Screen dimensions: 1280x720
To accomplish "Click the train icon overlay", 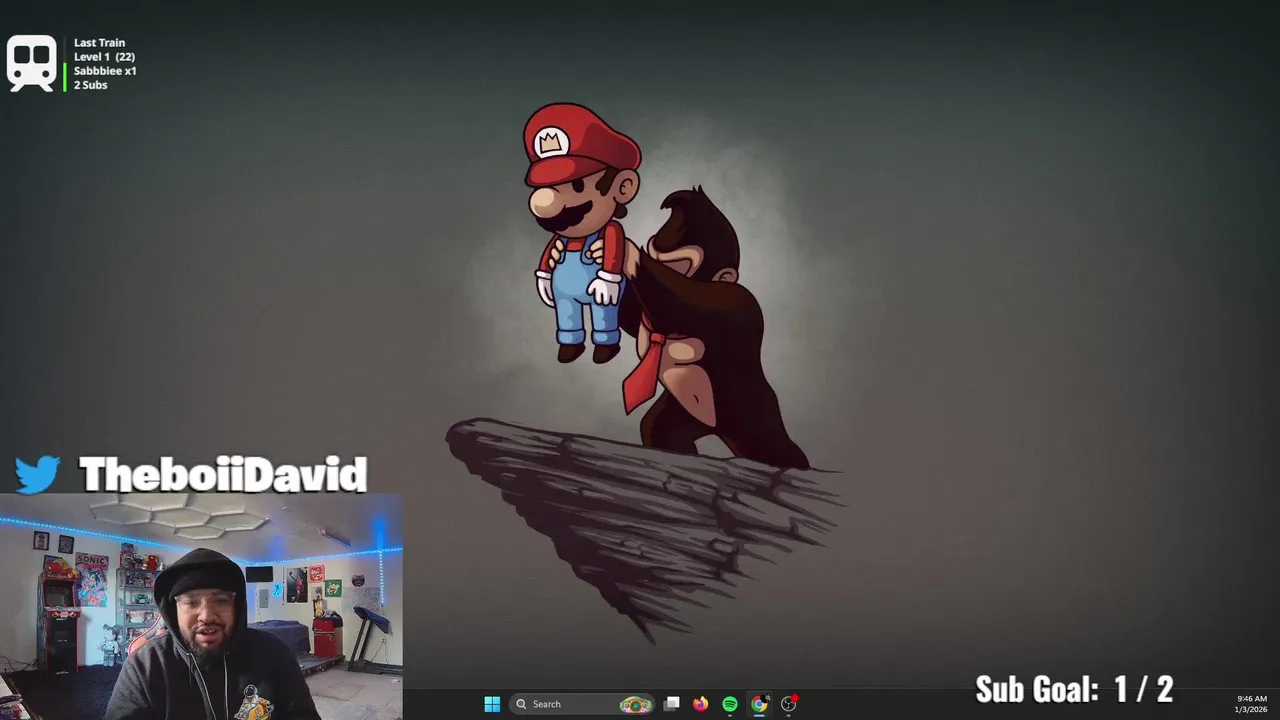I will (x=31, y=64).
